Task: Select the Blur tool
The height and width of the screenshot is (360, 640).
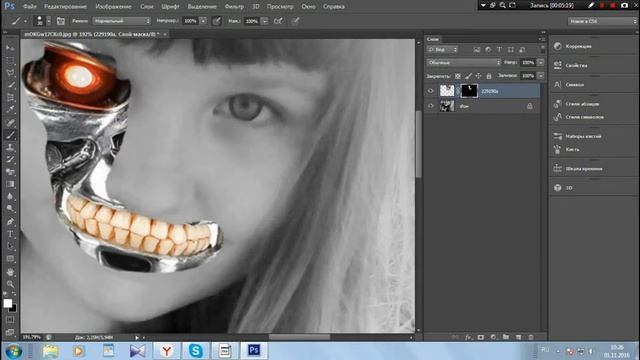Action: point(10,196)
